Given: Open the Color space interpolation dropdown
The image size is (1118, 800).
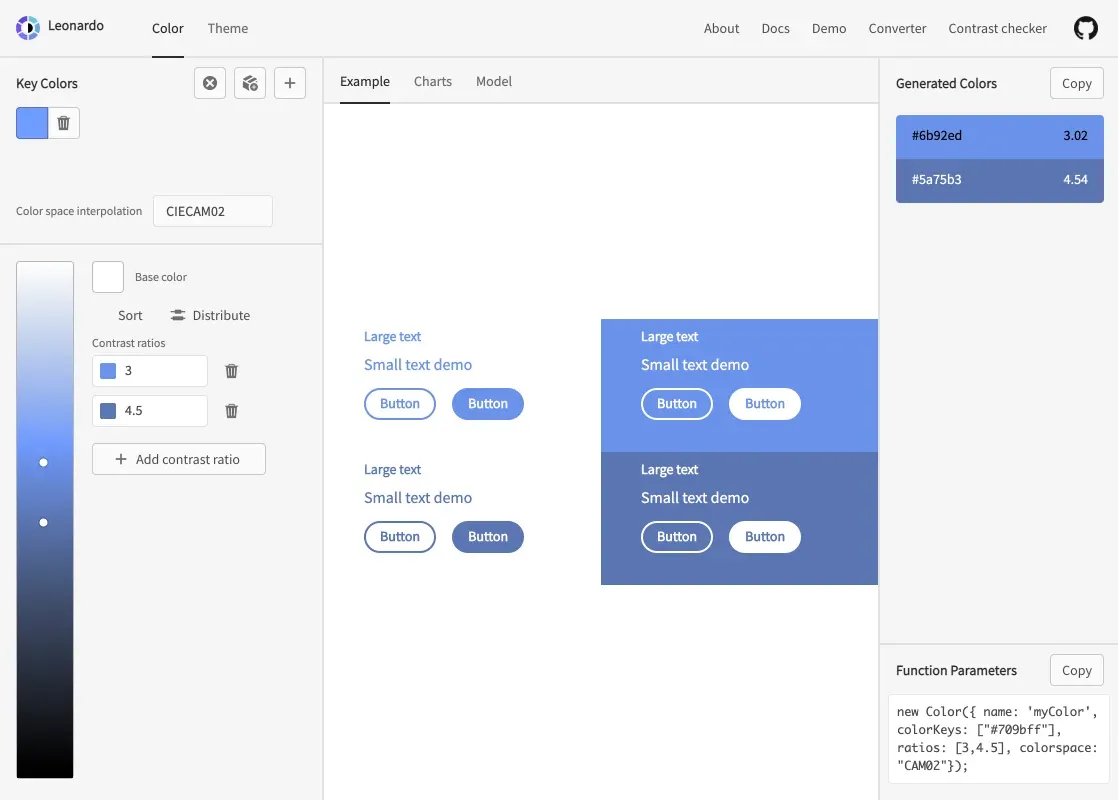Looking at the screenshot, I should 212,211.
